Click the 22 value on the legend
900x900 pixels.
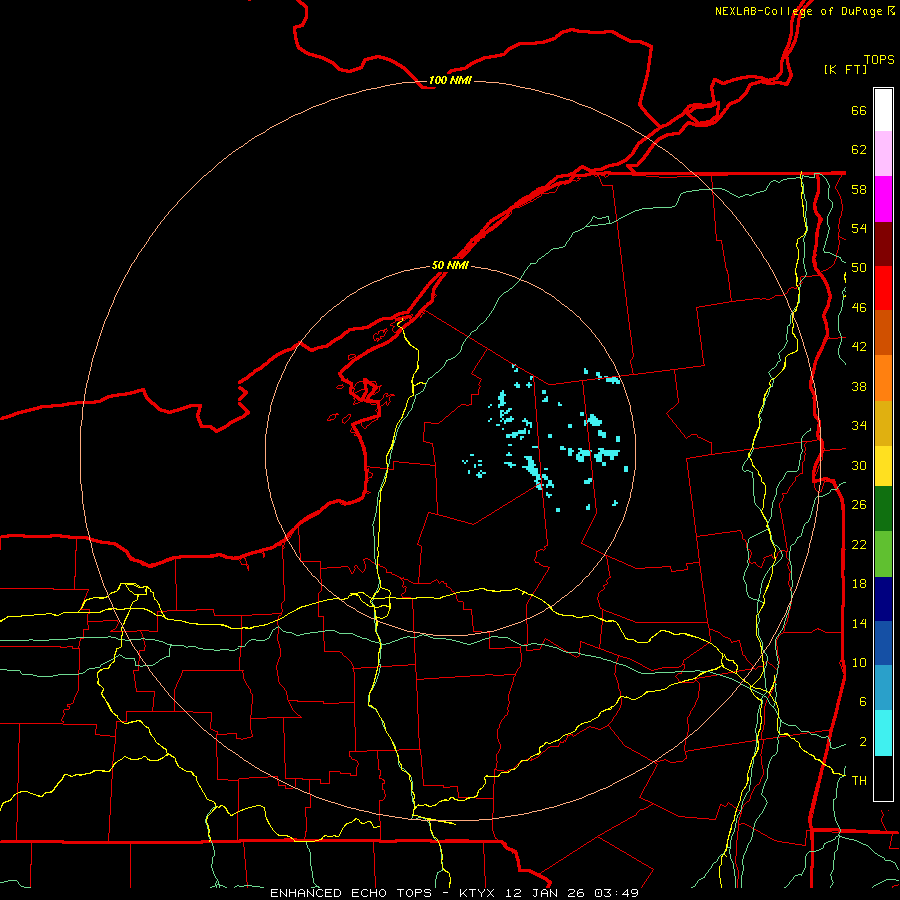coord(859,544)
